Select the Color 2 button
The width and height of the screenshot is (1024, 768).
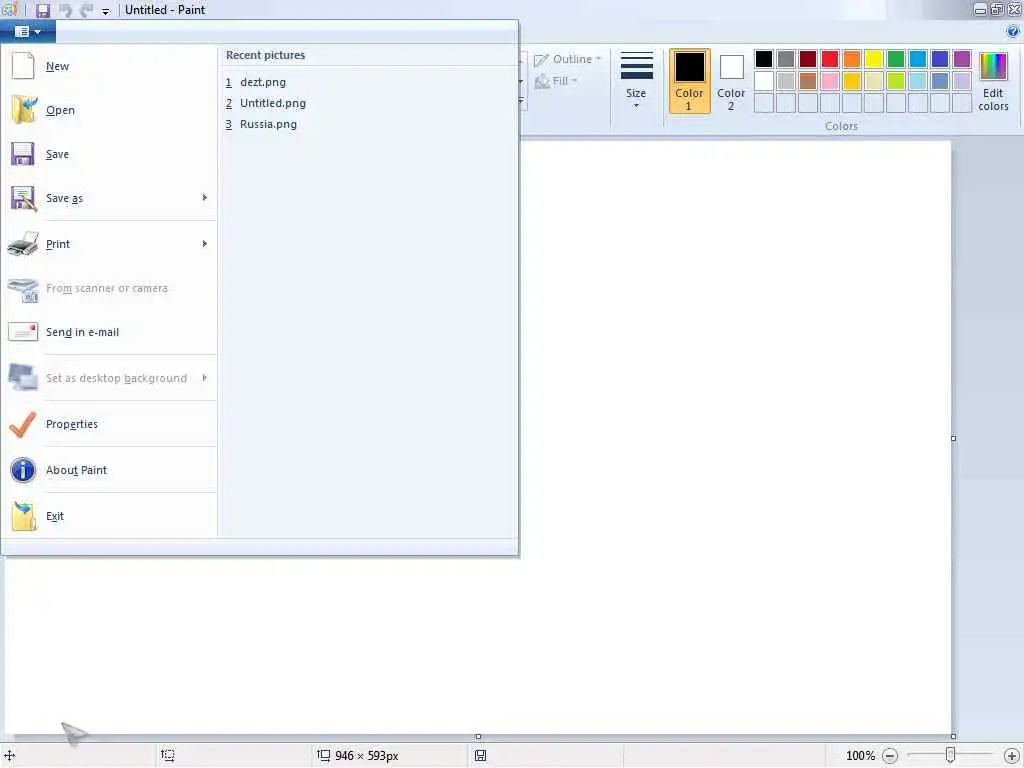tap(731, 81)
